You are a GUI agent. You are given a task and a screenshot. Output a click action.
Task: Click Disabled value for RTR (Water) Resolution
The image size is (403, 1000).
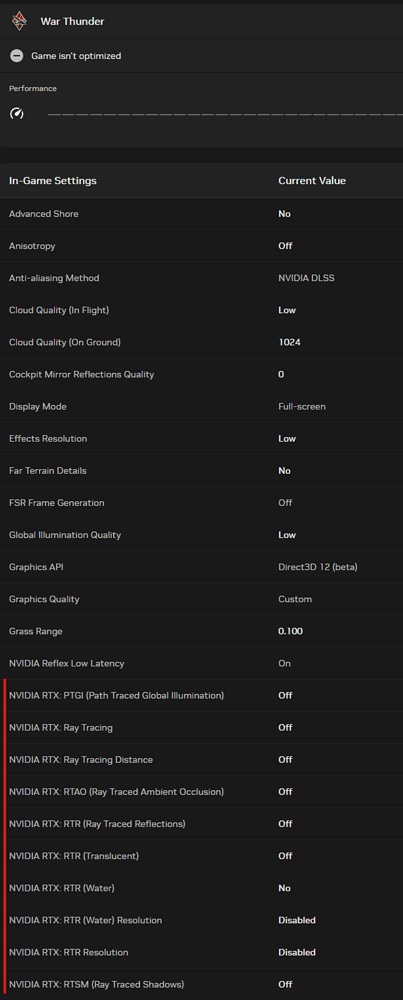[297, 920]
